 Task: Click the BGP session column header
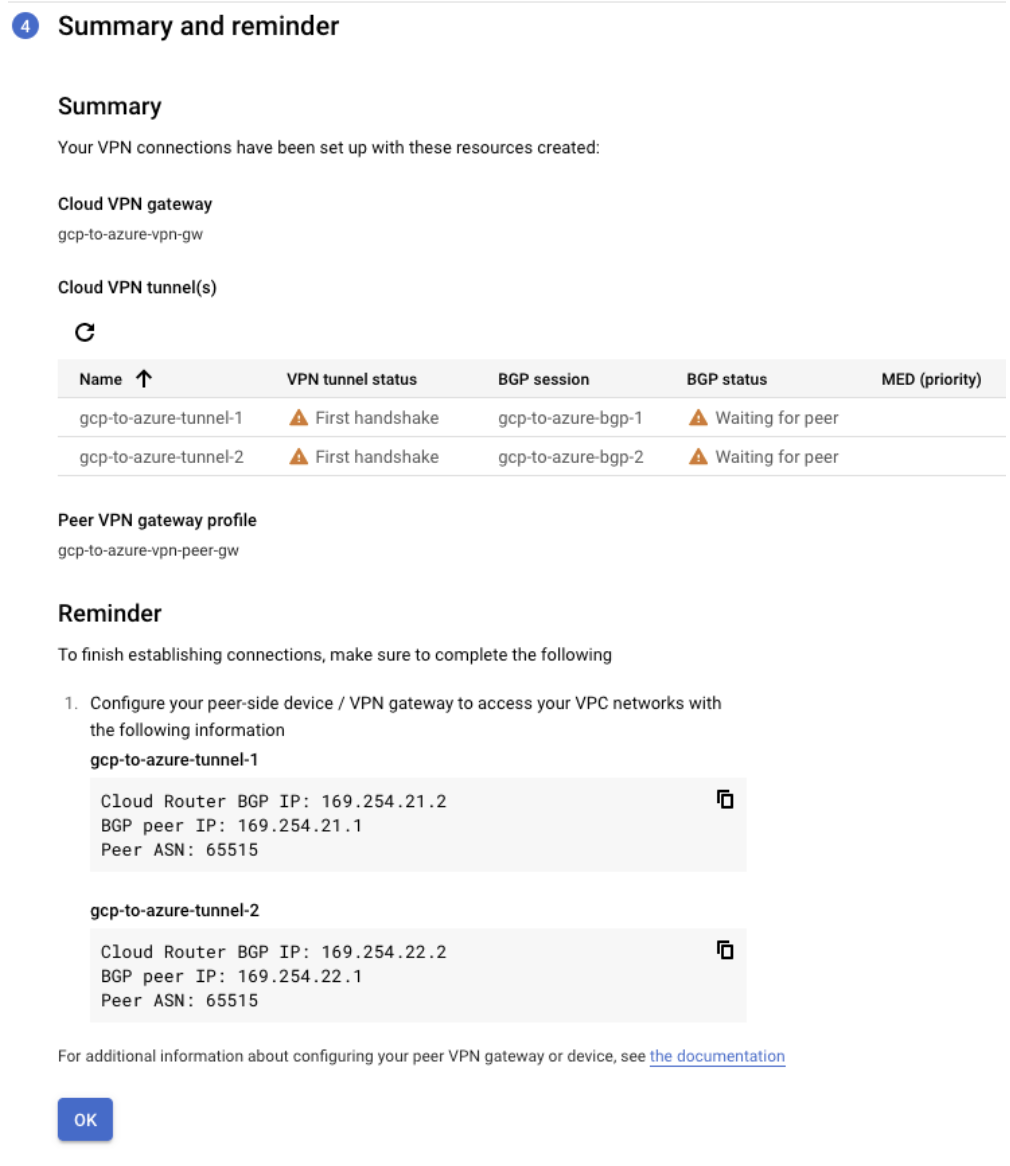(x=543, y=379)
